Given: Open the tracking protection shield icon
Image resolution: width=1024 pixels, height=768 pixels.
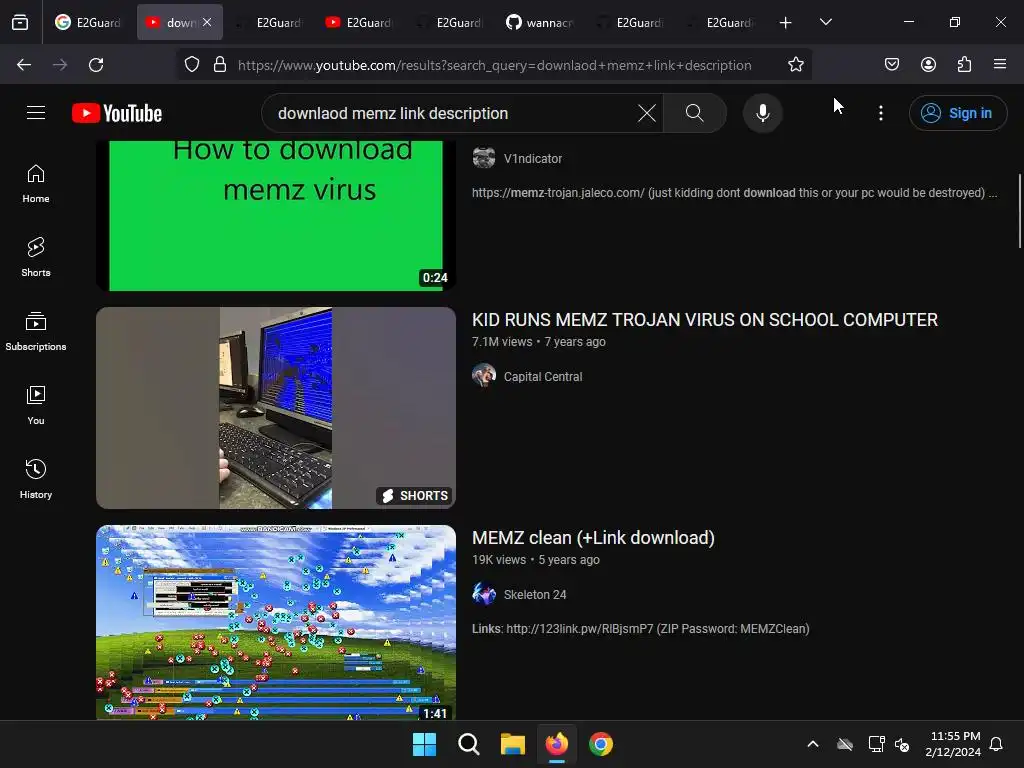Looking at the screenshot, I should coord(191,65).
